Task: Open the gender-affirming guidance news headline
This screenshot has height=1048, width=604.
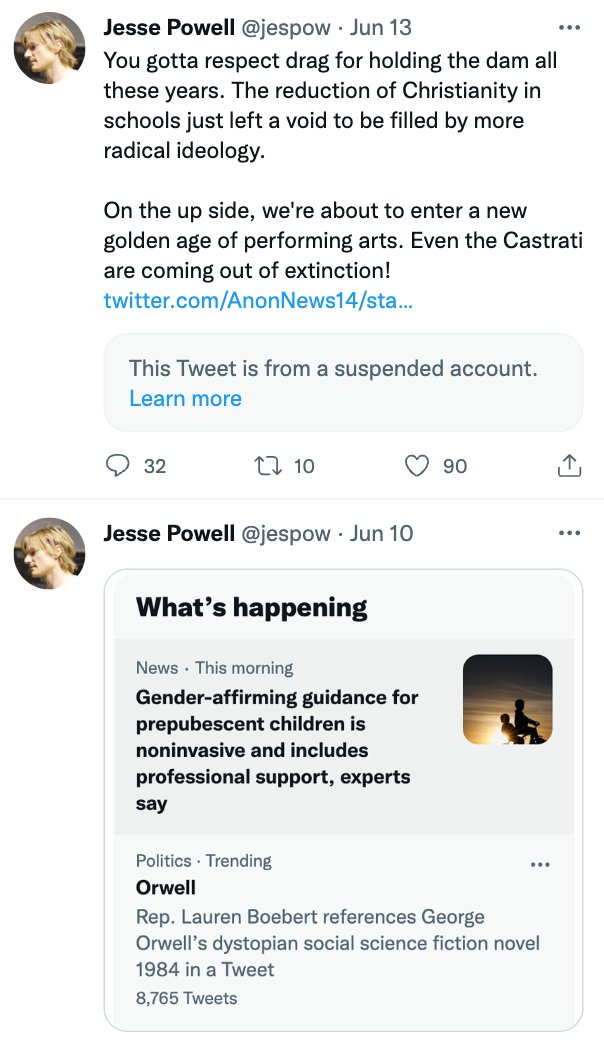Action: click(x=277, y=750)
